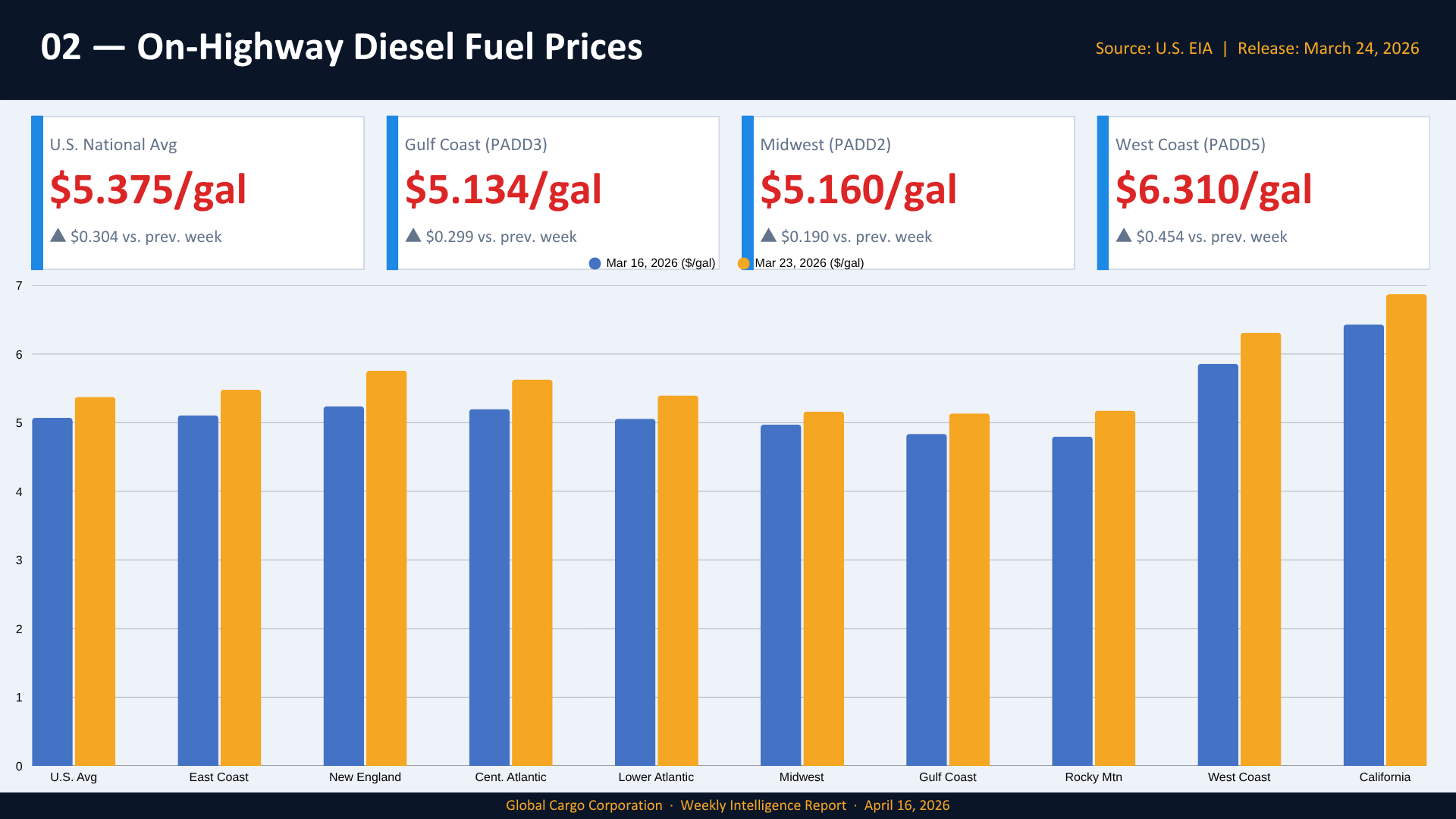Screen dimensions: 1456x819
Task: Click the orange Mar 23, 2026 legend dot
Action: coord(744,263)
